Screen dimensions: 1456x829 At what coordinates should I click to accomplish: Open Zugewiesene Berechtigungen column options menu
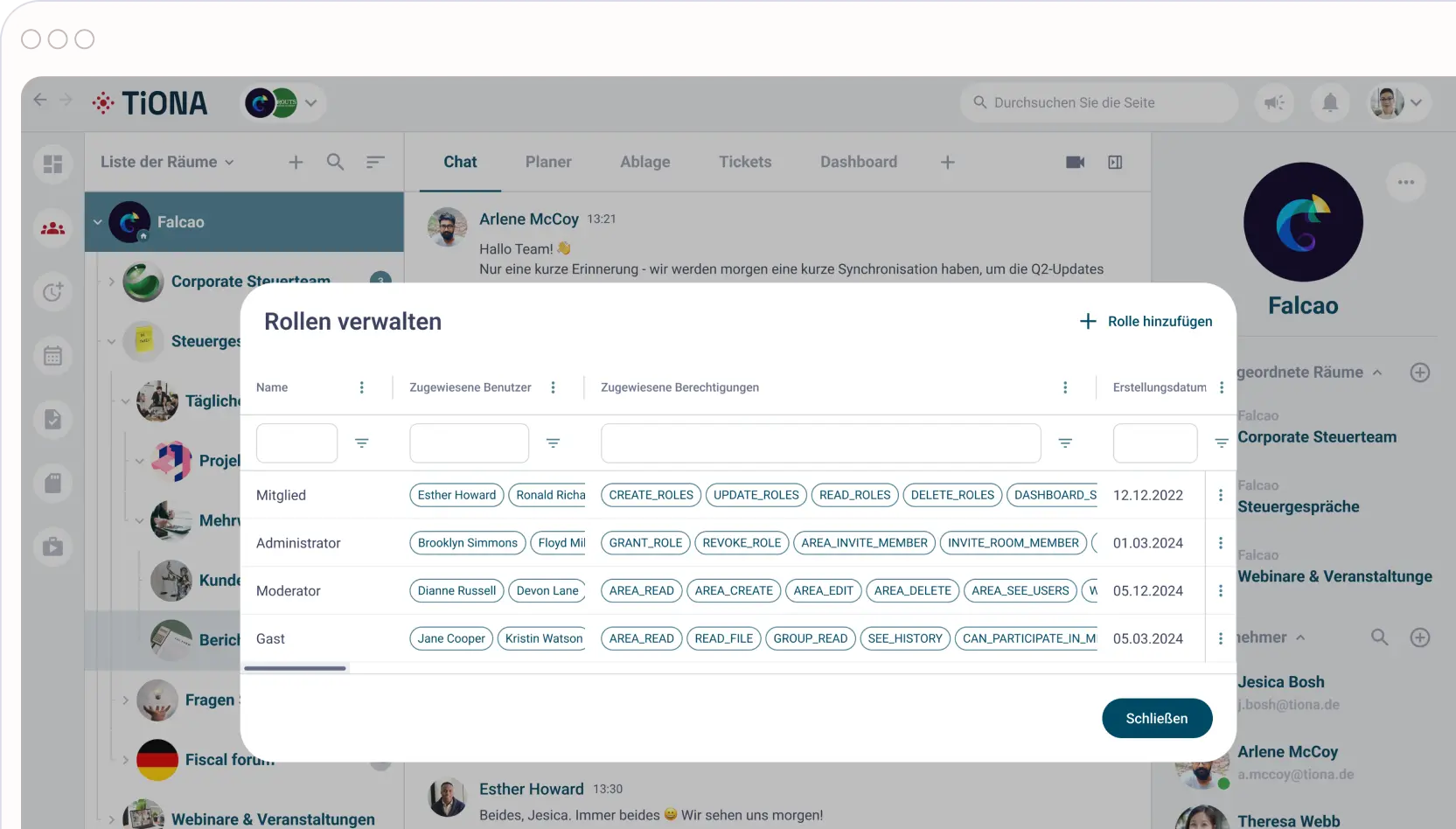coord(1065,387)
